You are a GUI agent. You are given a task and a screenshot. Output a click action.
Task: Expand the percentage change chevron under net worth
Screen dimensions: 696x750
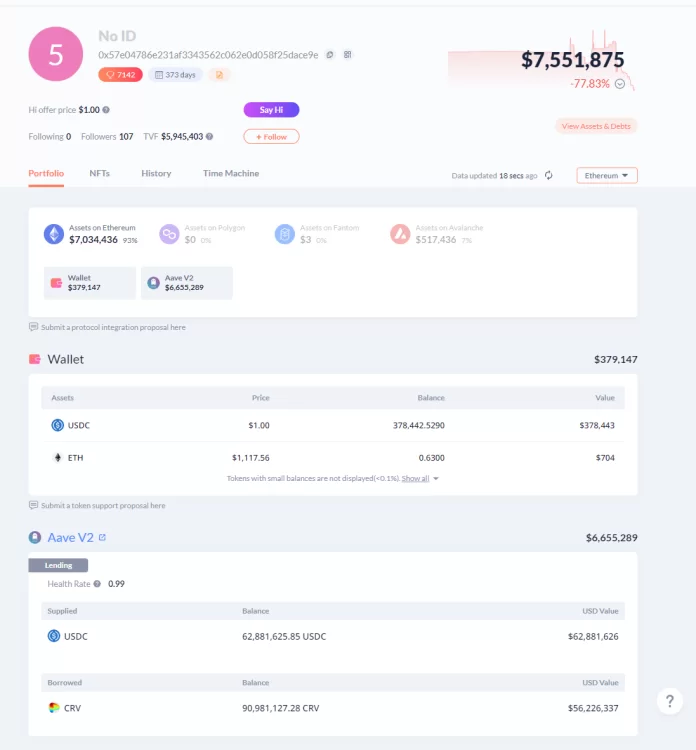click(619, 84)
